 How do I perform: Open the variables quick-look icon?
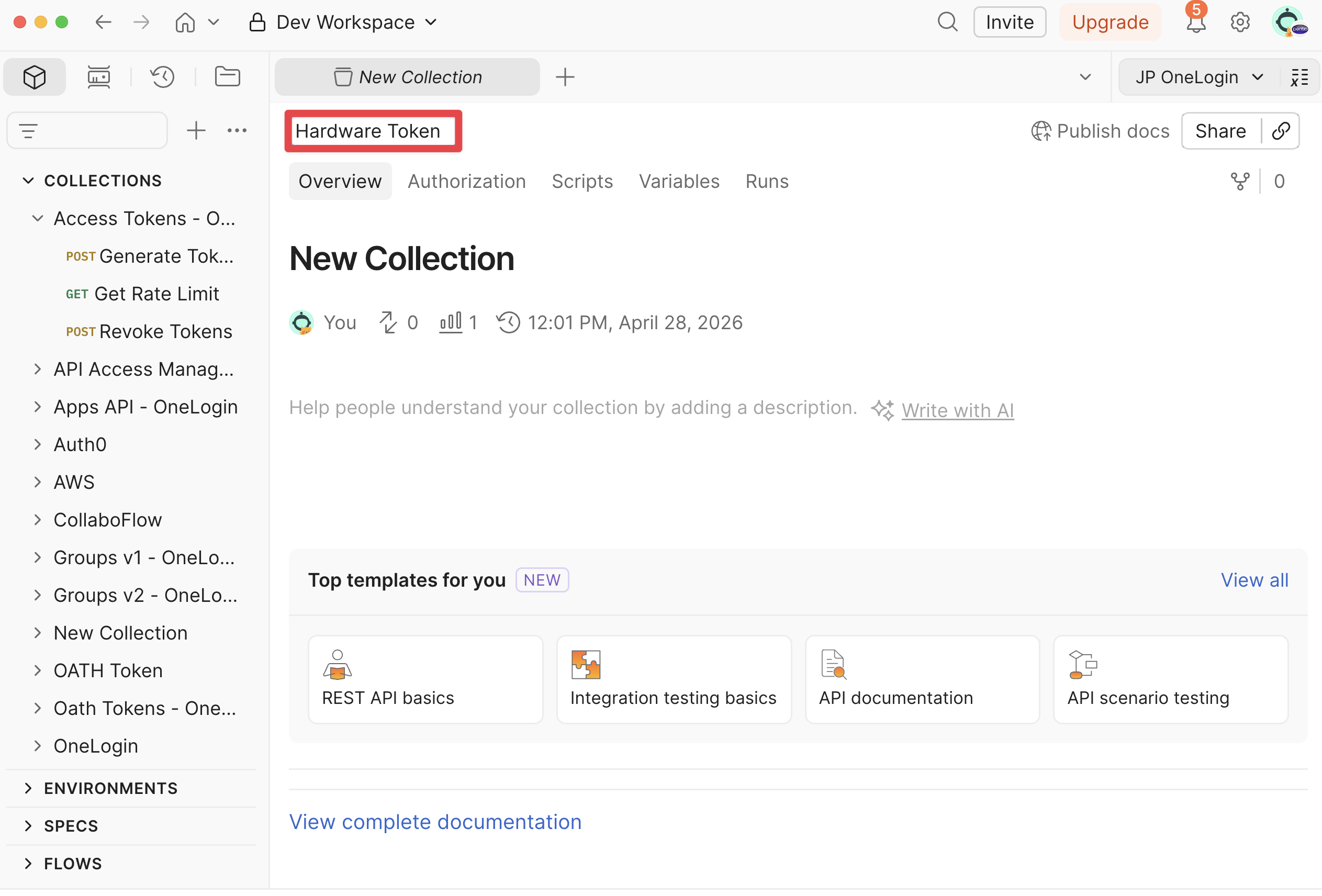pyautogui.click(x=1299, y=77)
